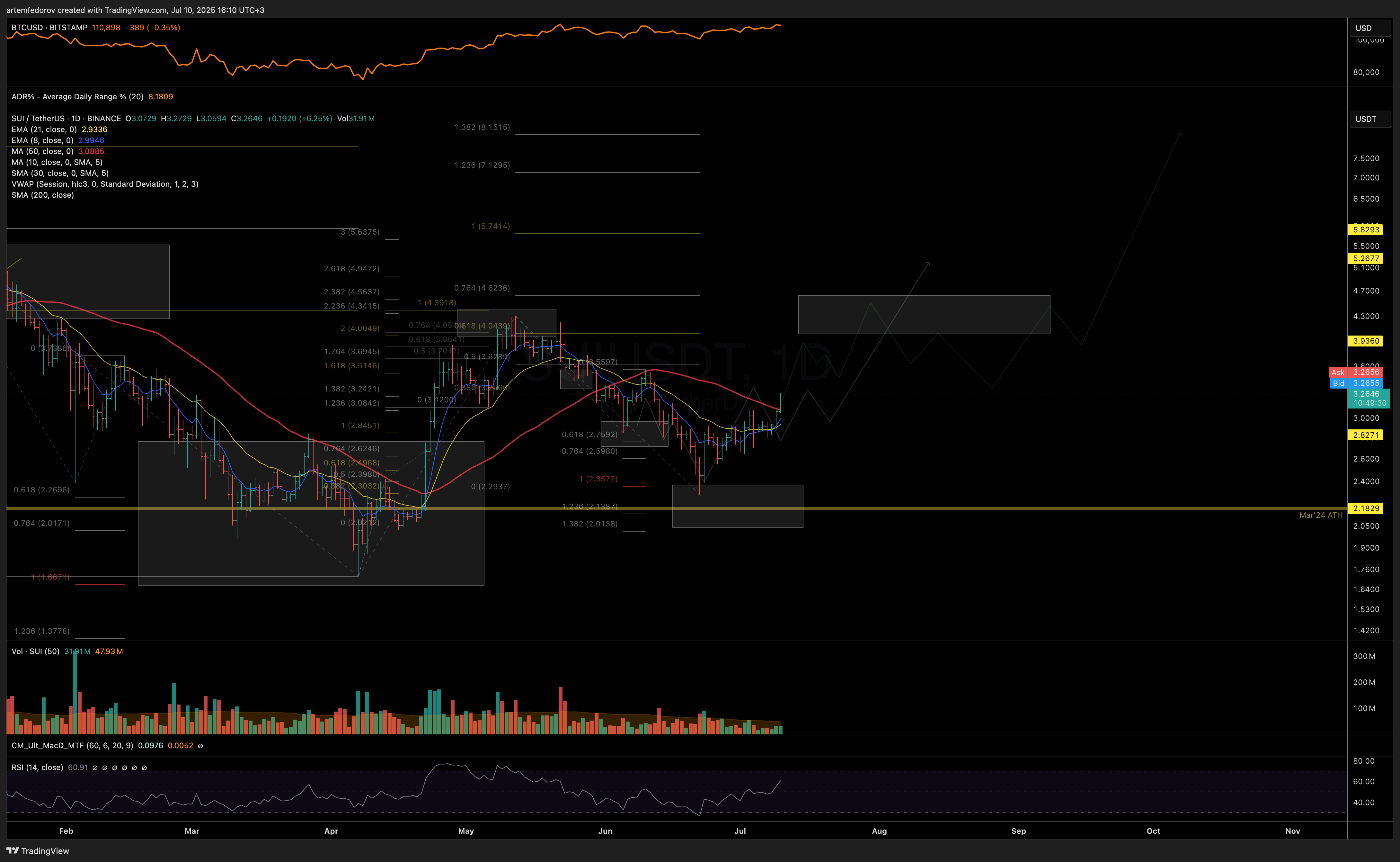Click the 0 (2.2937) Fibonacci level label
This screenshot has height=862, width=1400.
(490, 487)
